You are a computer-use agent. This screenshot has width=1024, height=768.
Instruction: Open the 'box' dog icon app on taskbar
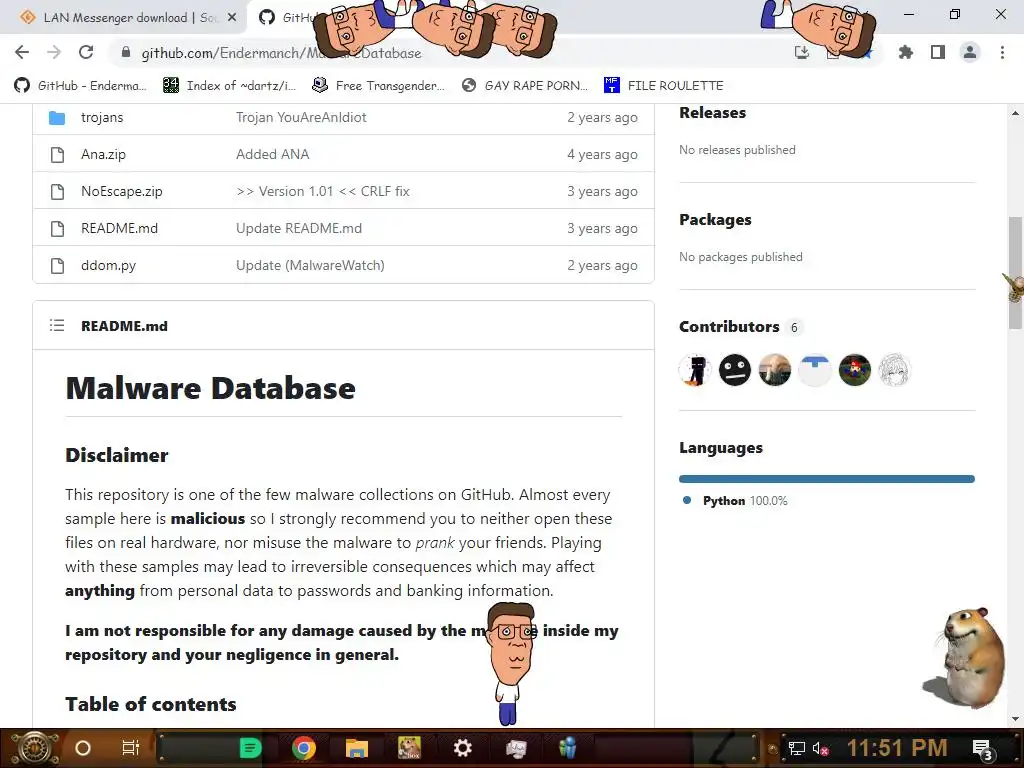point(409,748)
